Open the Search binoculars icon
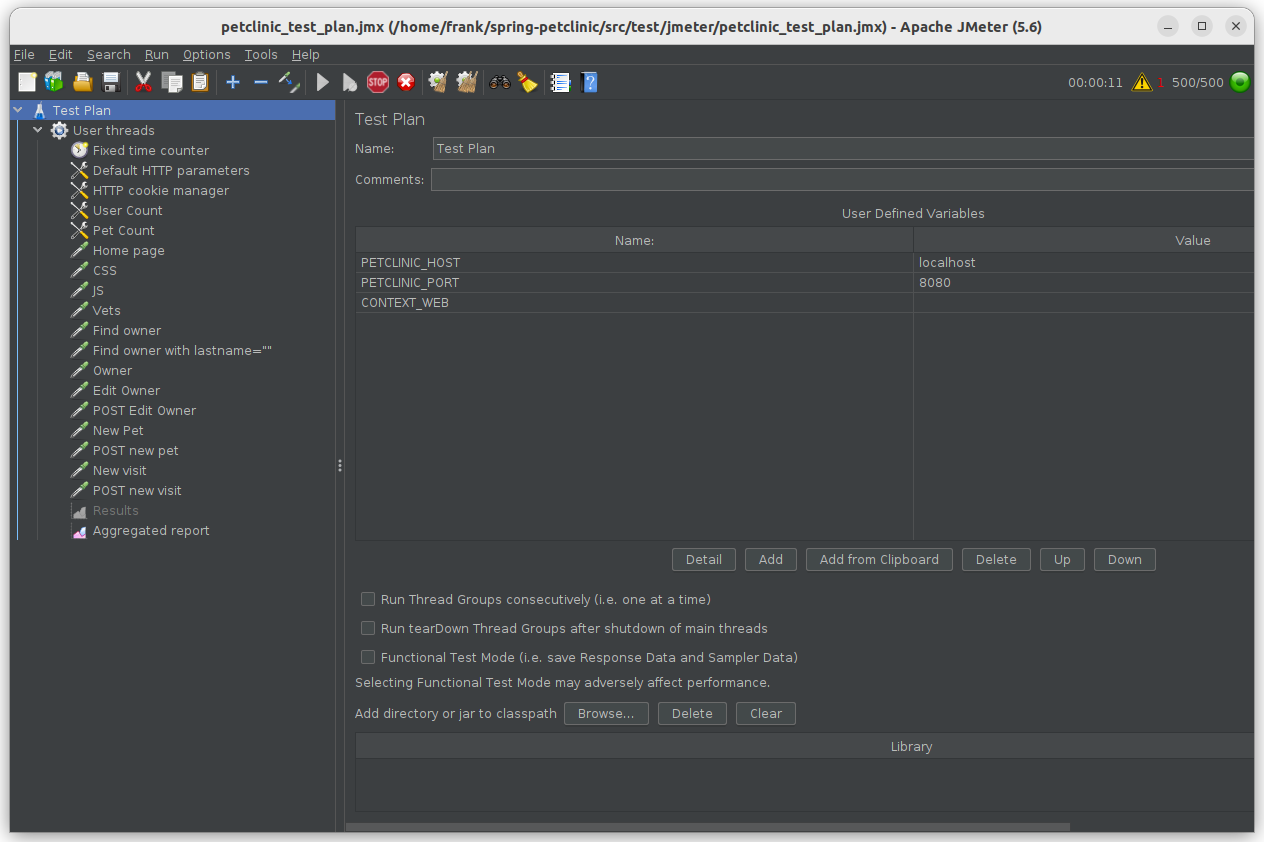Viewport: 1264px width, 842px height. [x=500, y=82]
